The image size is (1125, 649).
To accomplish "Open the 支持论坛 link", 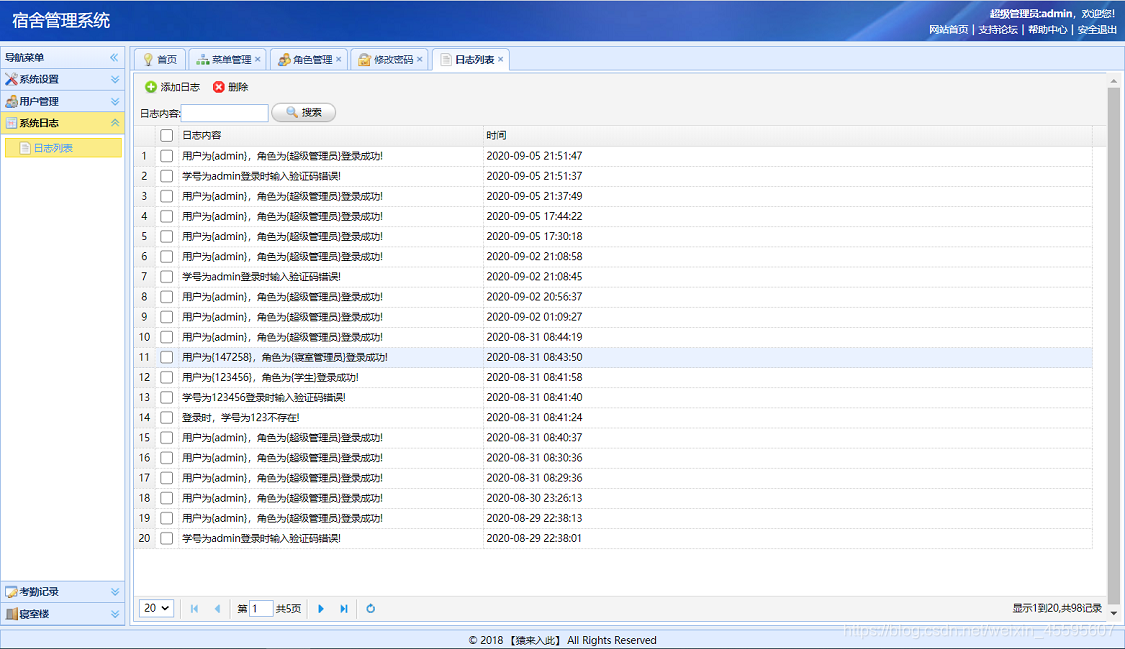I will [x=998, y=29].
